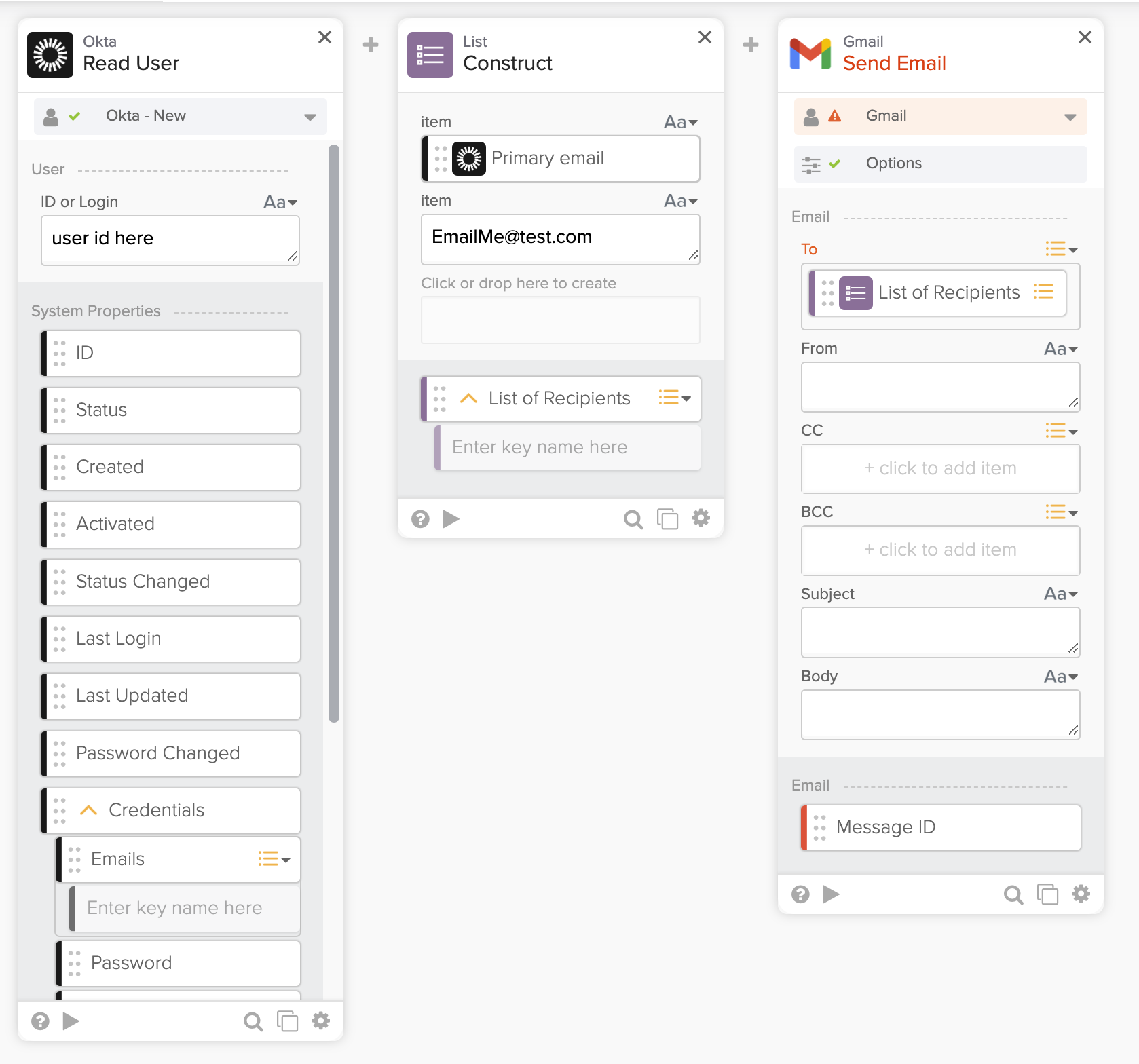Run the Gmail Send Email card
Screen dimensions: 1139x1064
point(832,894)
